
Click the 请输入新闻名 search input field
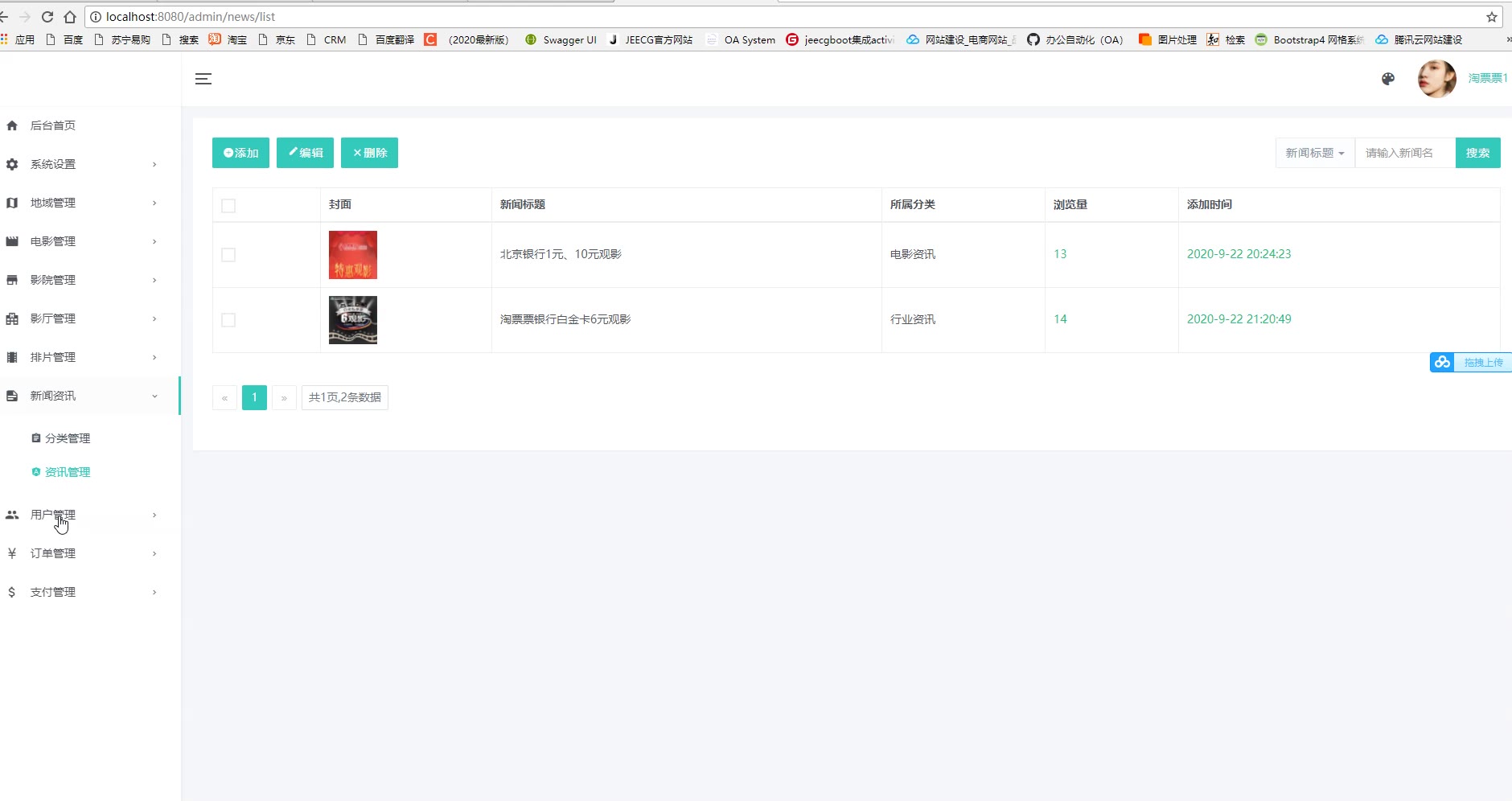(1405, 153)
